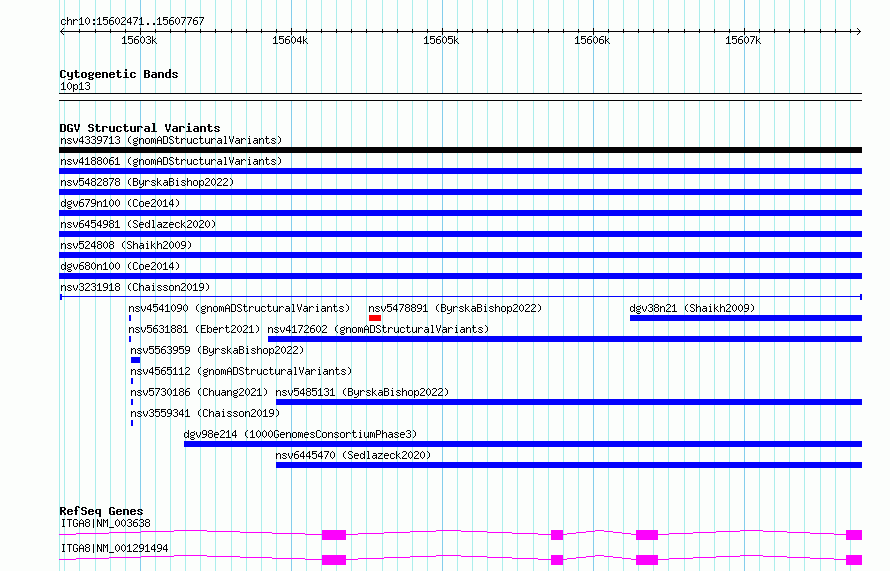Click the widest pink exon of ITGA8|NM_003638
The height and width of the screenshot is (571, 890).
pos(334,535)
